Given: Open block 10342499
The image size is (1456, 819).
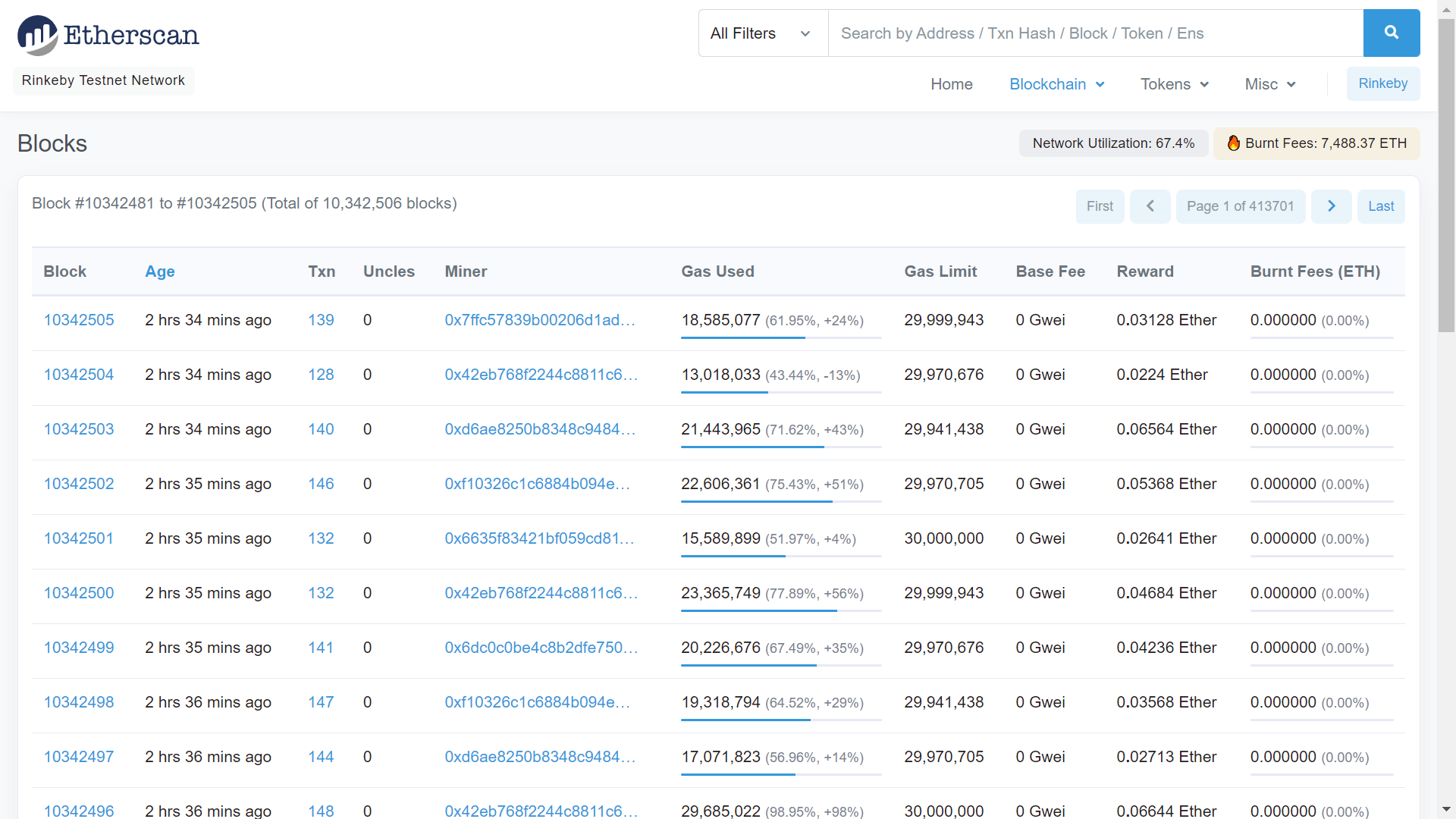Looking at the screenshot, I should click(x=79, y=648).
